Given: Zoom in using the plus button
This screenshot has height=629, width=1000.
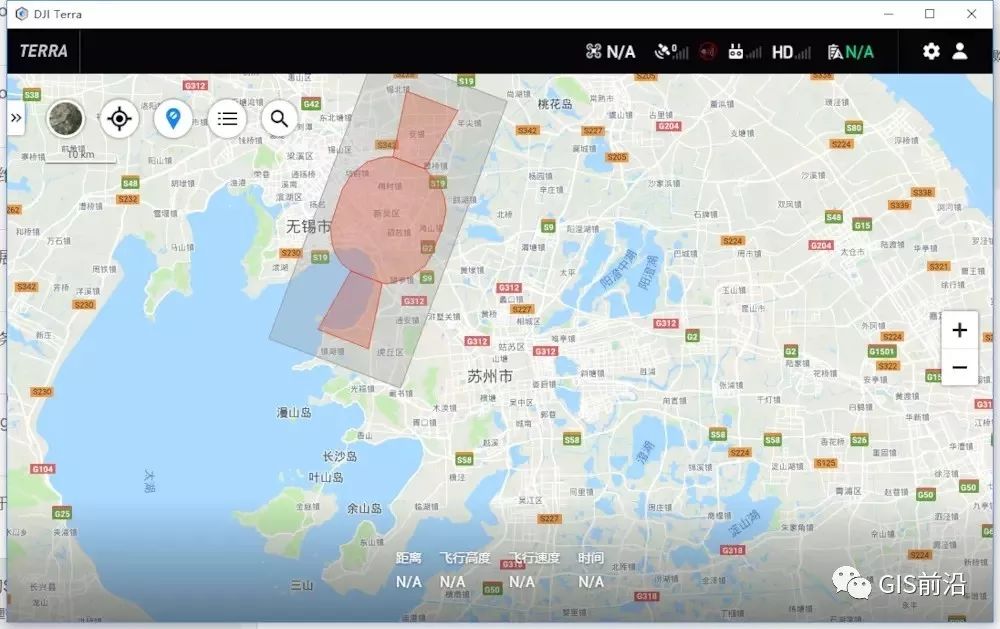Looking at the screenshot, I should pos(959,330).
